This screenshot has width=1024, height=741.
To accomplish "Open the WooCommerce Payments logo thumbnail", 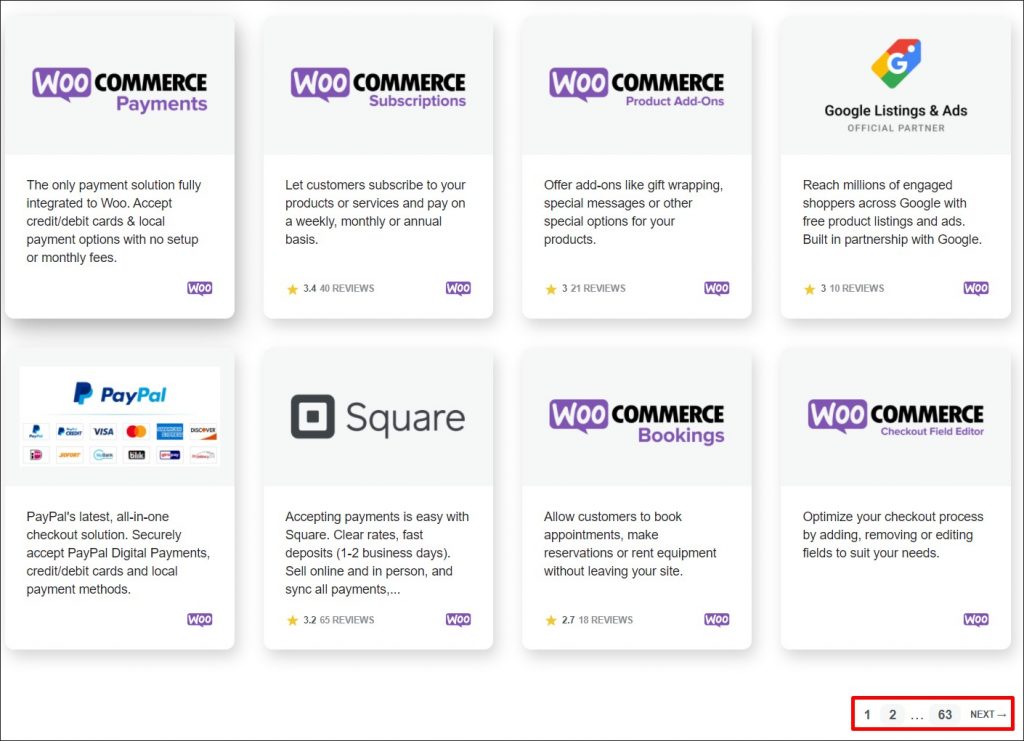I will pos(120,89).
